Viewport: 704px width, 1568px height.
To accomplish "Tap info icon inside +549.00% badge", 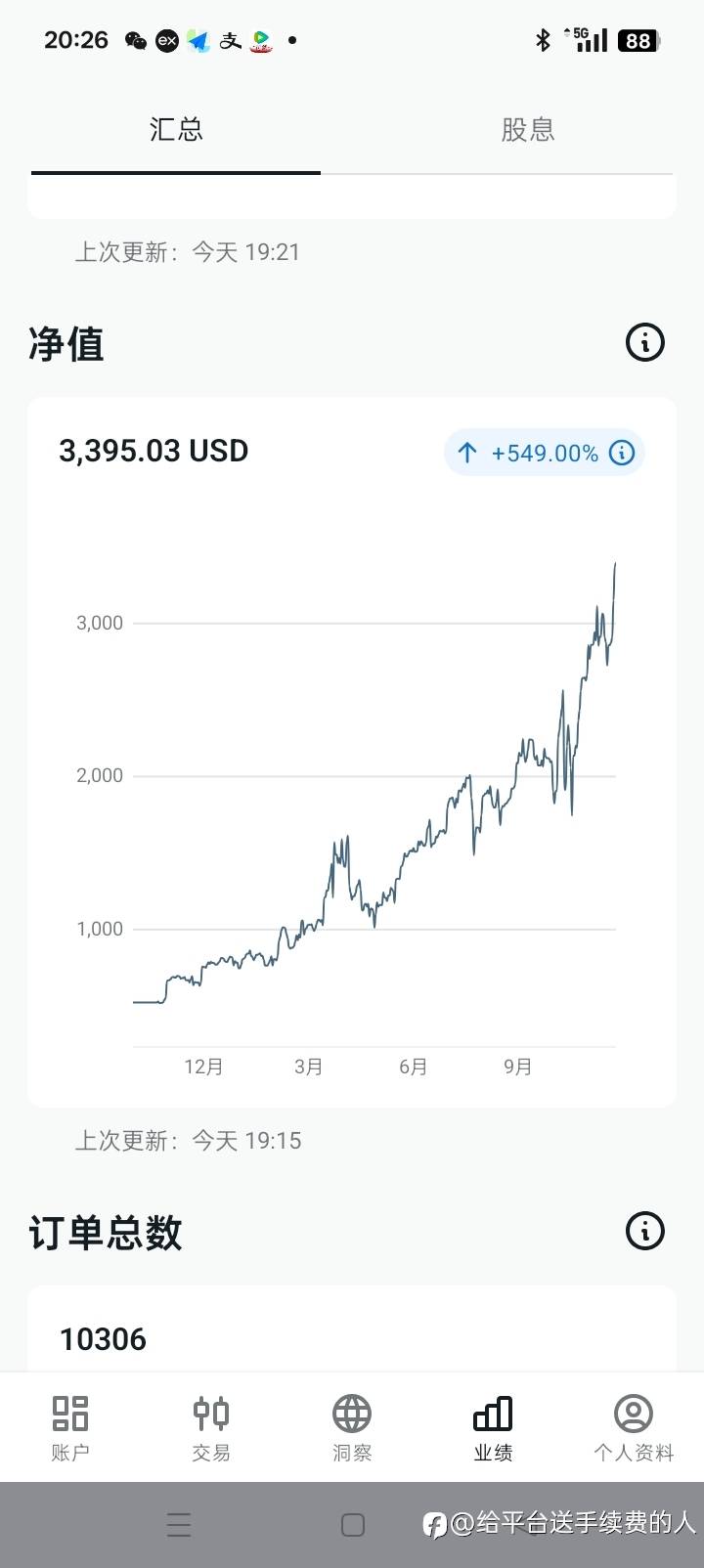I will tap(622, 453).
